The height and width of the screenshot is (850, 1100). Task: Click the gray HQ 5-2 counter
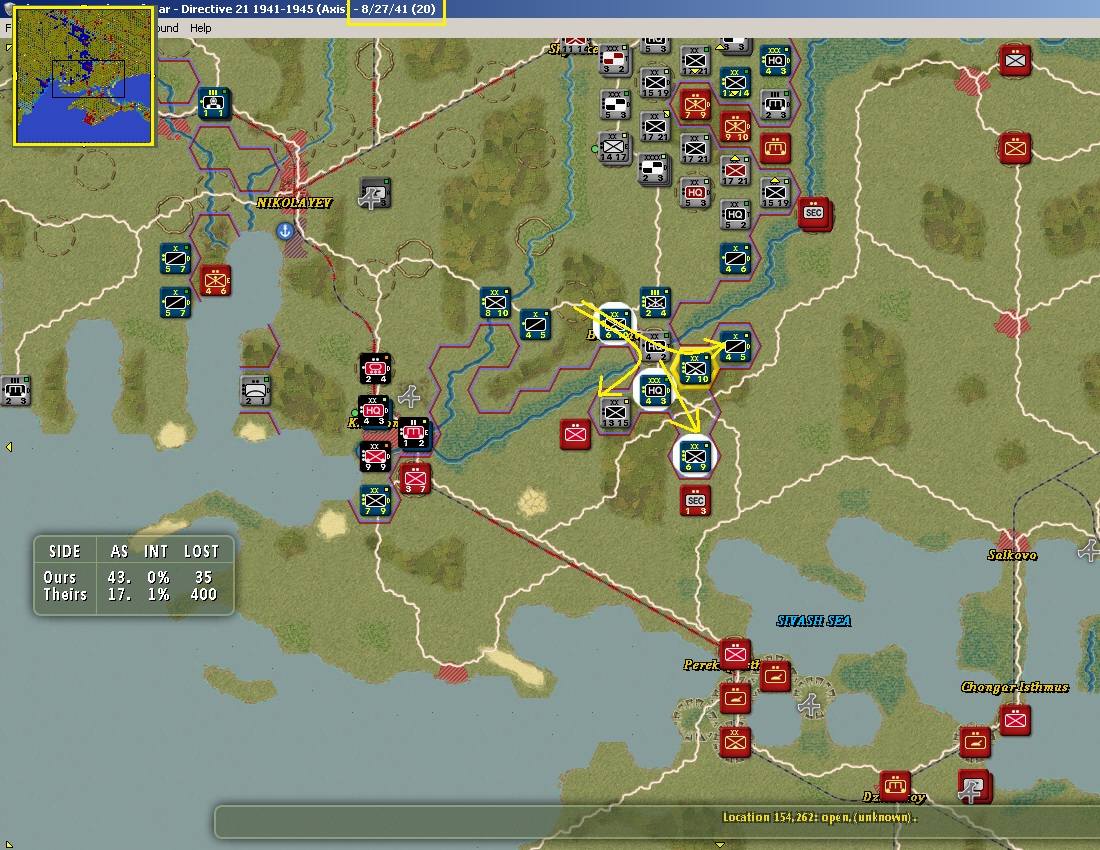[735, 215]
